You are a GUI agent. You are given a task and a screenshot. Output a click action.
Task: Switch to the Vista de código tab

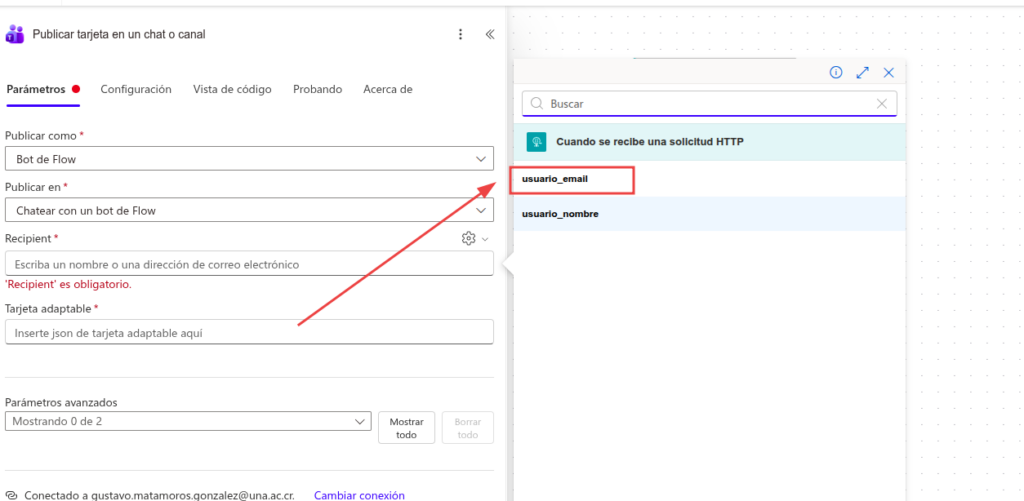click(x=232, y=89)
